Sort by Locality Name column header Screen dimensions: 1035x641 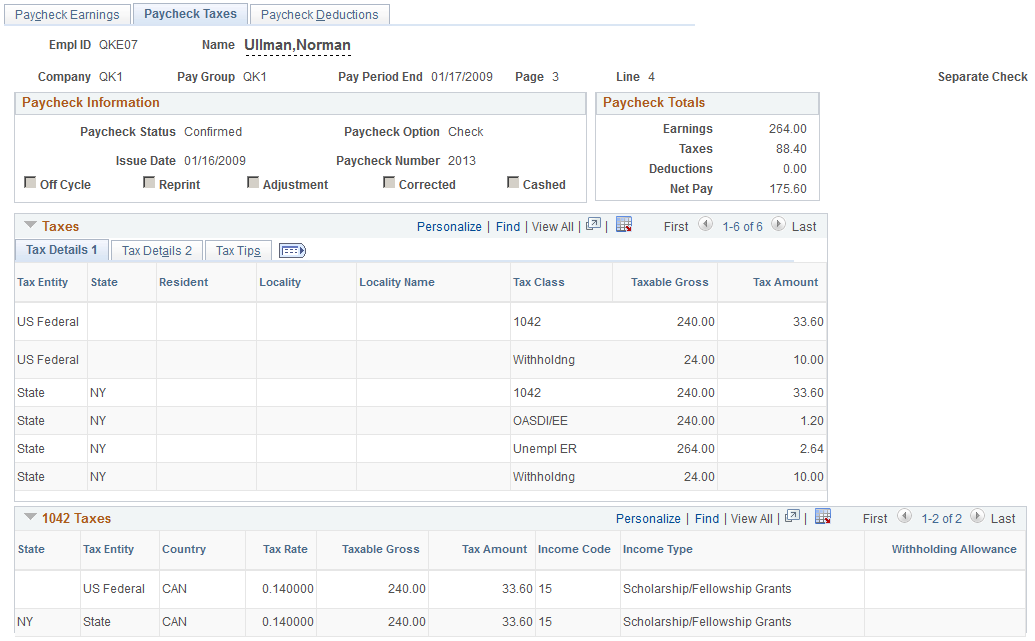397,282
